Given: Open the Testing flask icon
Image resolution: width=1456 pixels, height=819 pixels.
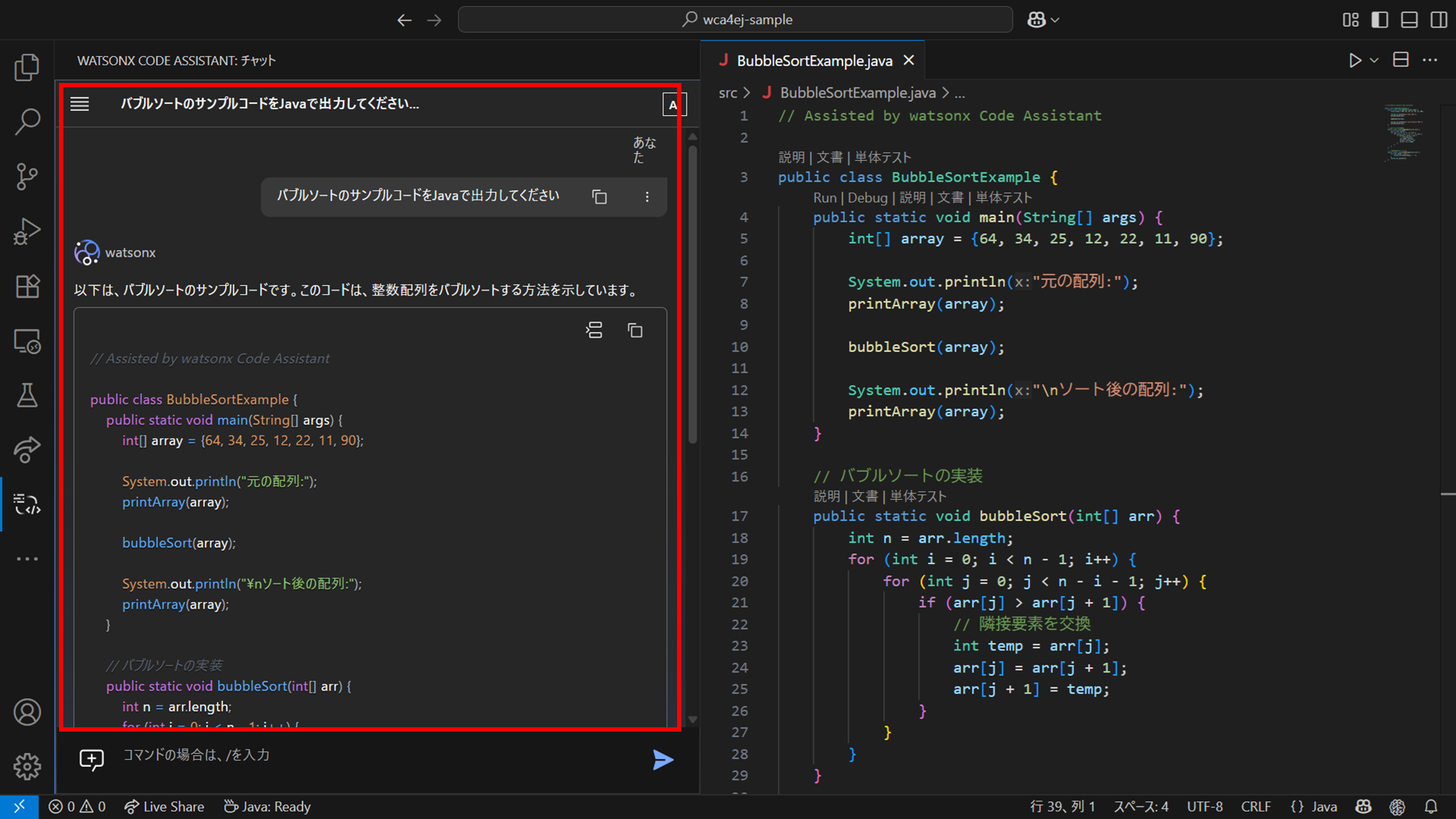Looking at the screenshot, I should point(27,395).
